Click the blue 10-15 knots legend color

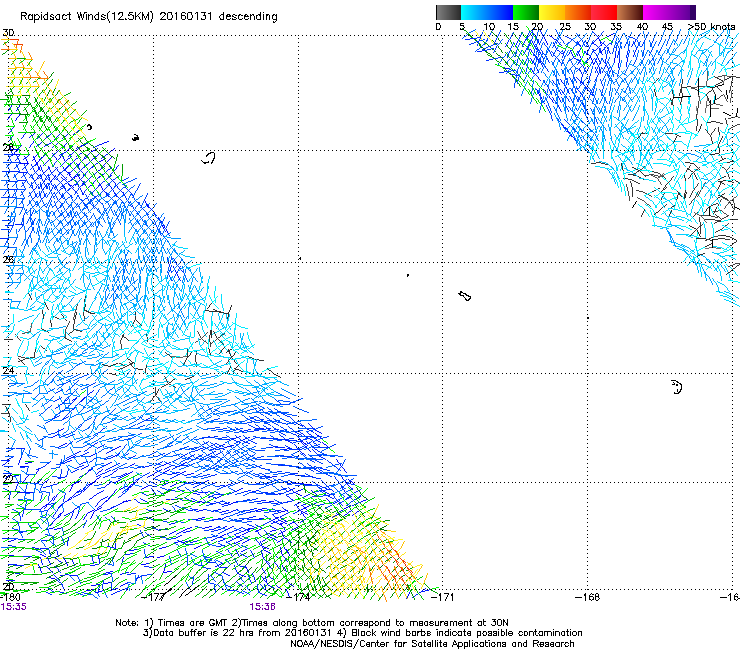pos(500,12)
